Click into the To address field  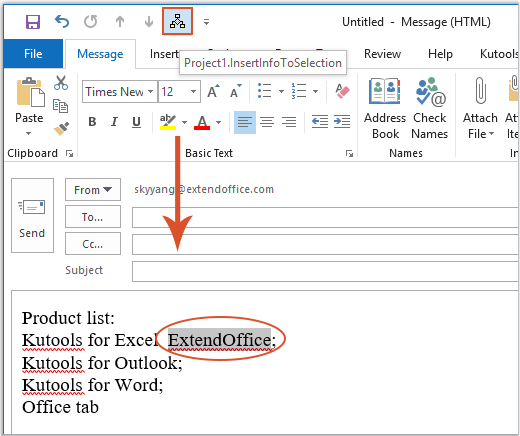pyautogui.click(x=325, y=217)
